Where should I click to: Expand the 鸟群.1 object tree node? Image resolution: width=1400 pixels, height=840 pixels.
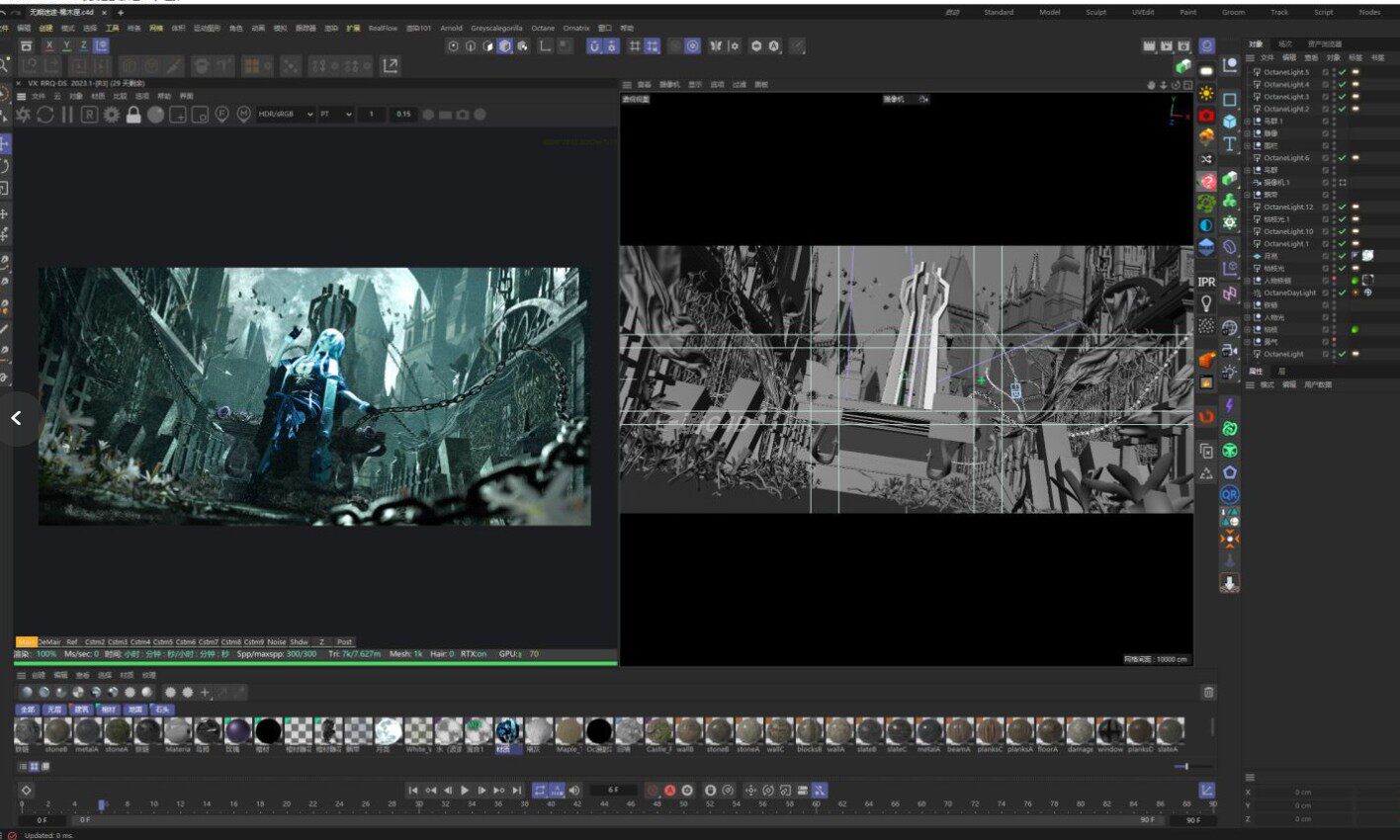[1248, 122]
